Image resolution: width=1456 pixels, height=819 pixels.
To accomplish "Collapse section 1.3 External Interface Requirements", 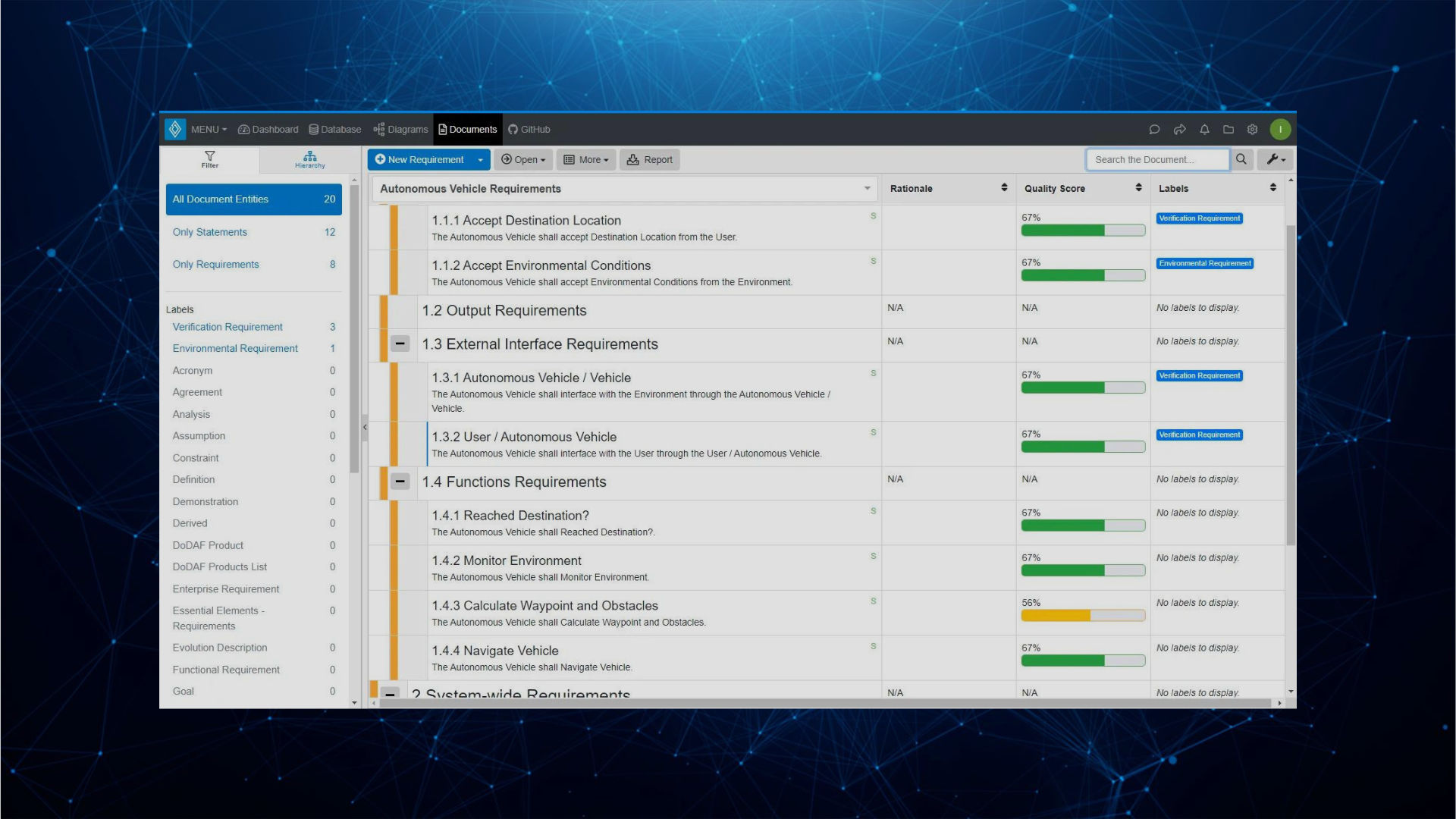I will tap(400, 344).
